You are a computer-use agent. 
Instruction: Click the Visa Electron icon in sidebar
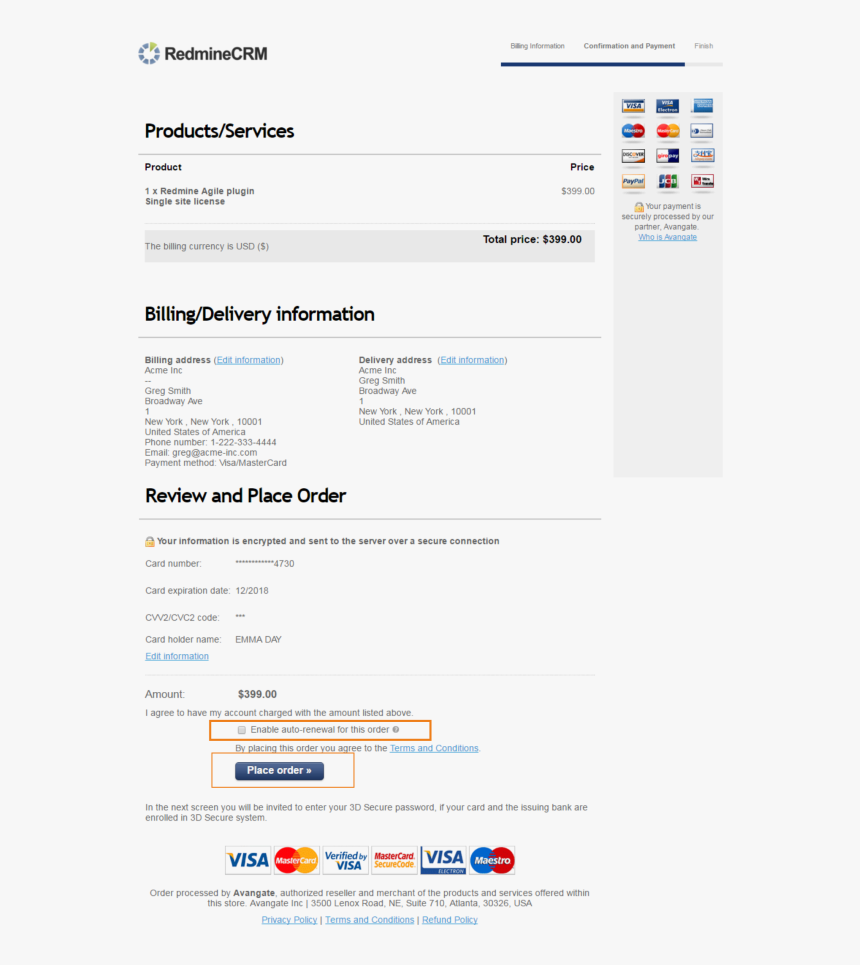pos(667,106)
